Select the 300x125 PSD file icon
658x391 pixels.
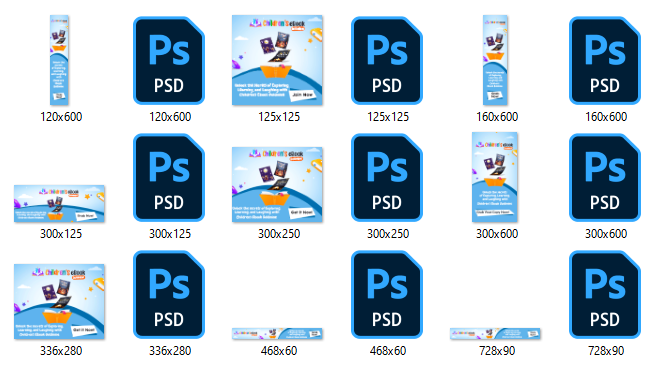[169, 177]
